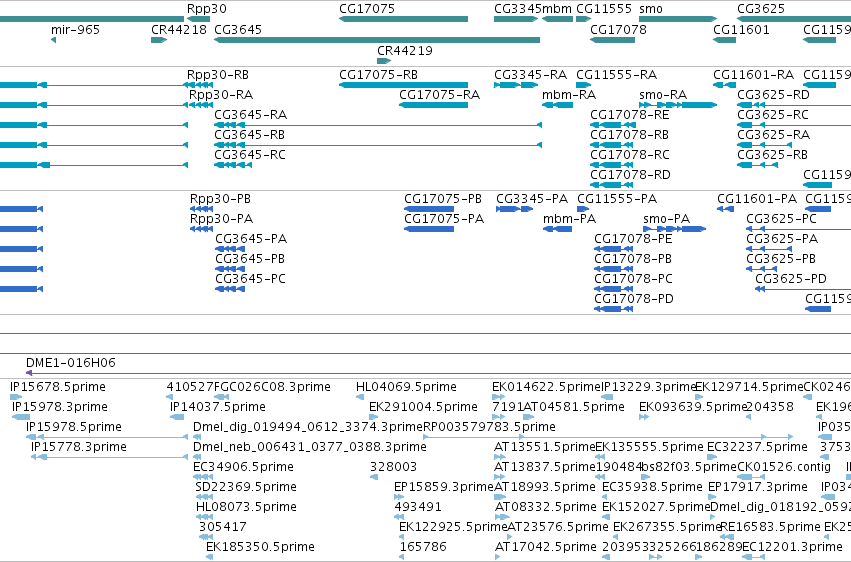Image resolution: width=851 pixels, height=562 pixels.
Task: Click the CR44218 gene label
Action: [179, 29]
